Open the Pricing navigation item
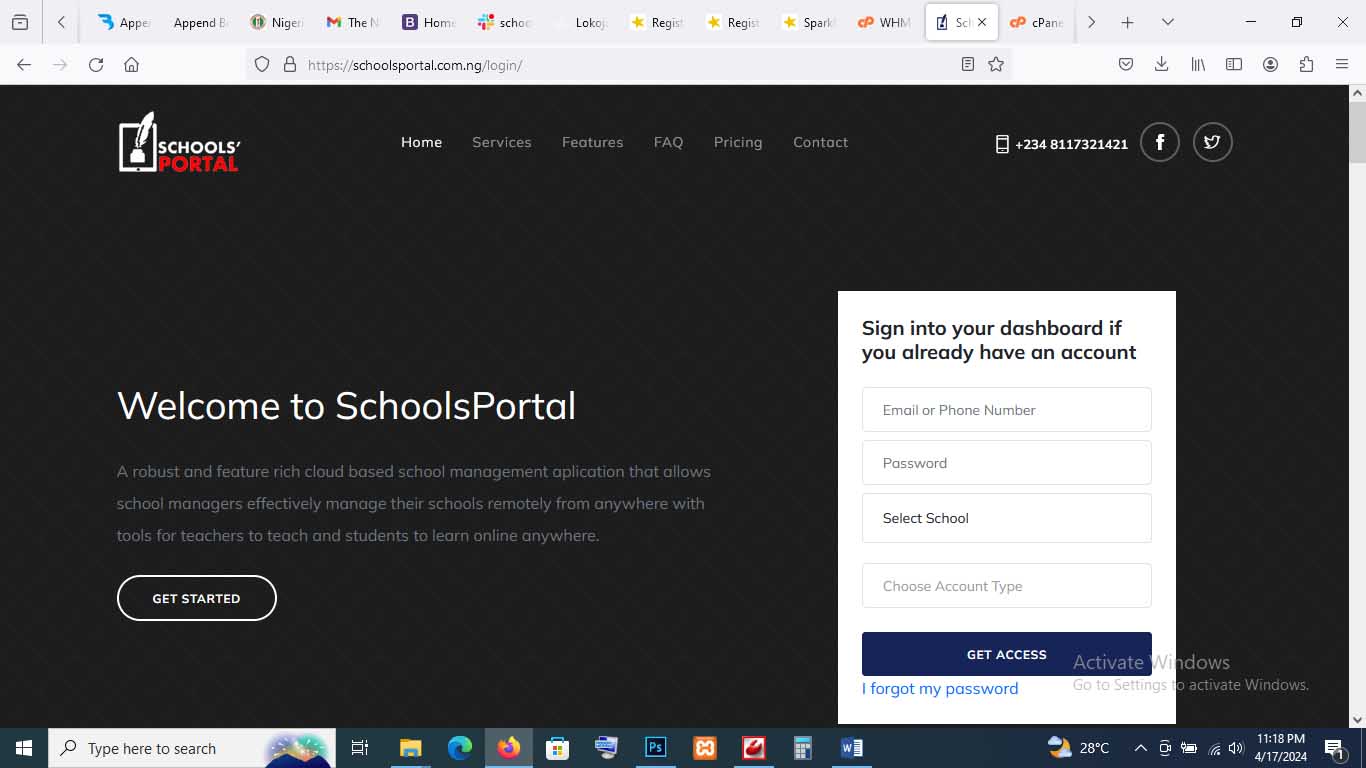Screen dimensions: 1366x768 click(738, 142)
